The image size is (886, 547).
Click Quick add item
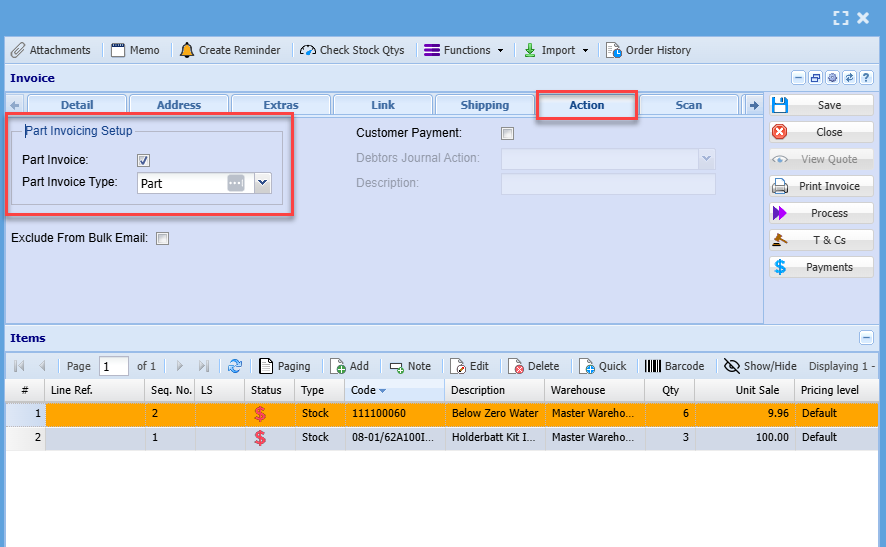pos(603,366)
